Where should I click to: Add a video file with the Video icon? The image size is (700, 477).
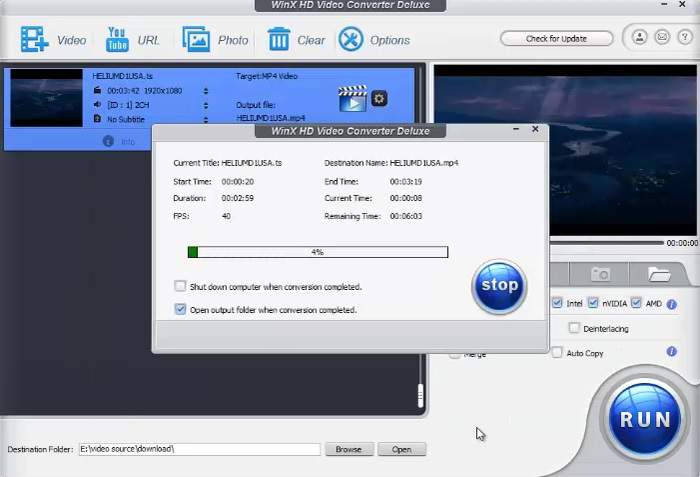click(35, 39)
